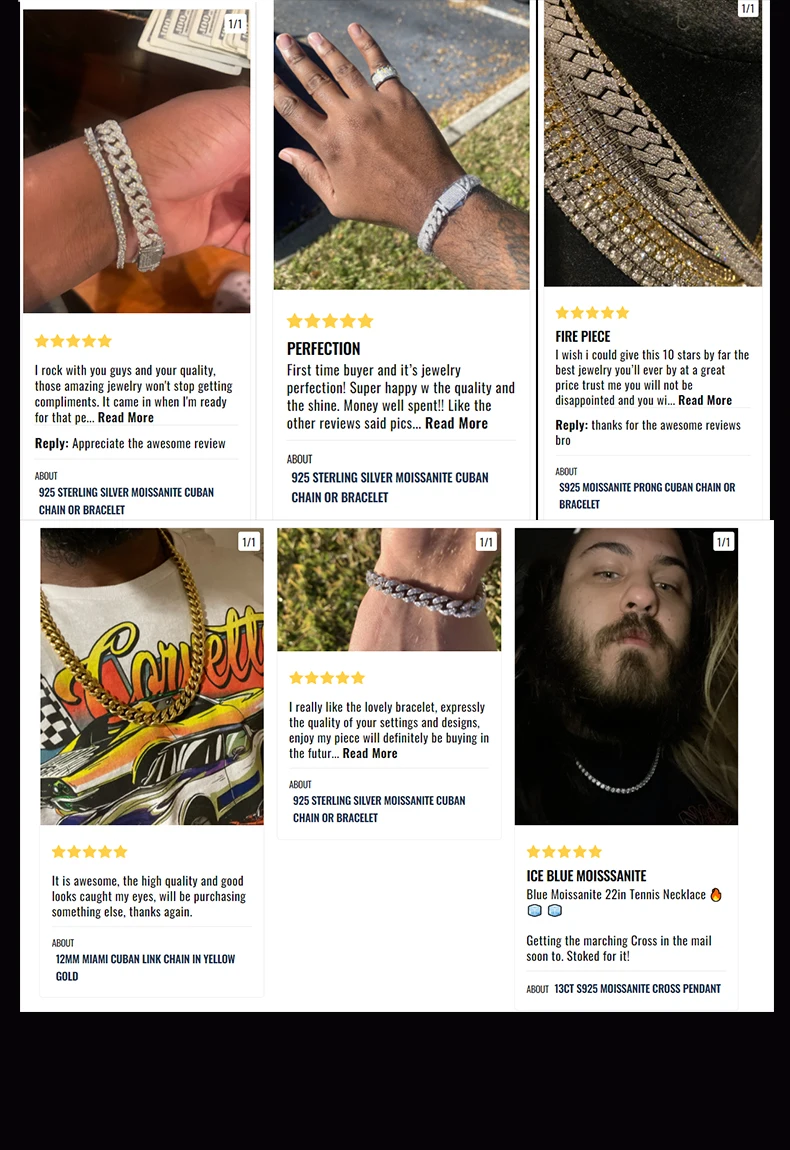Expand 'I rock with you guys' review with Read More
This screenshot has width=790, height=1150.
click(x=125, y=417)
